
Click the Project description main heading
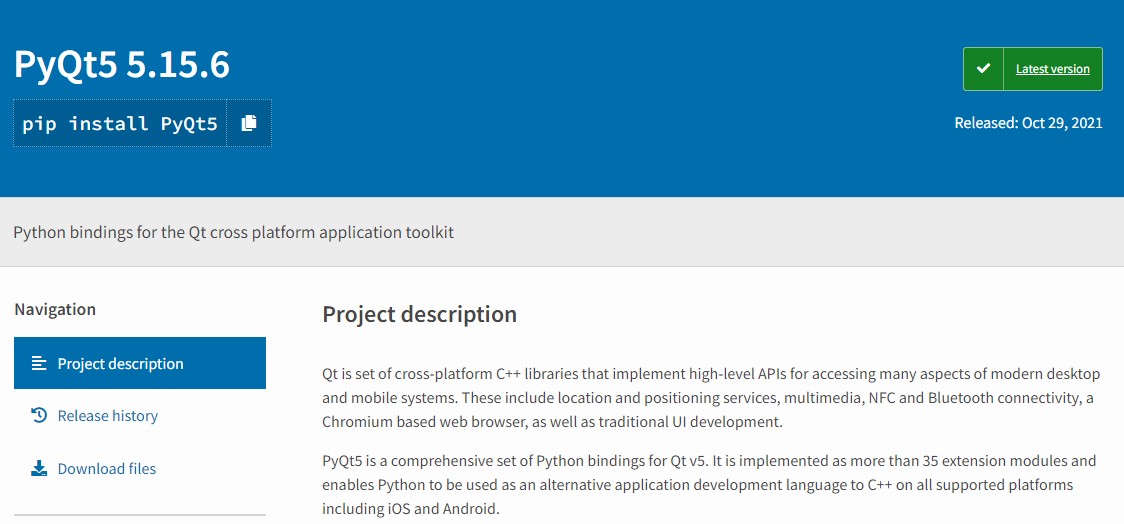tap(419, 314)
